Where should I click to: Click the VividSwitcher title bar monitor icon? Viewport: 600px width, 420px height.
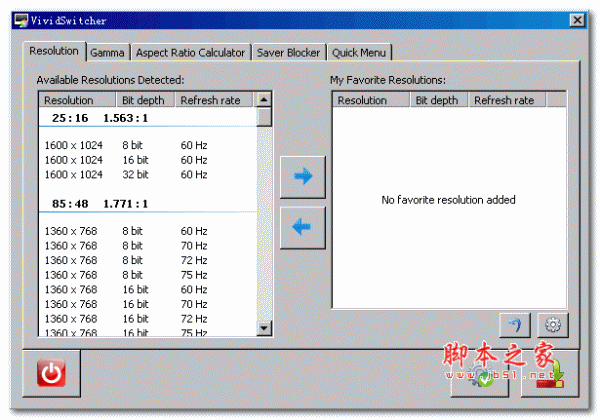(21, 20)
